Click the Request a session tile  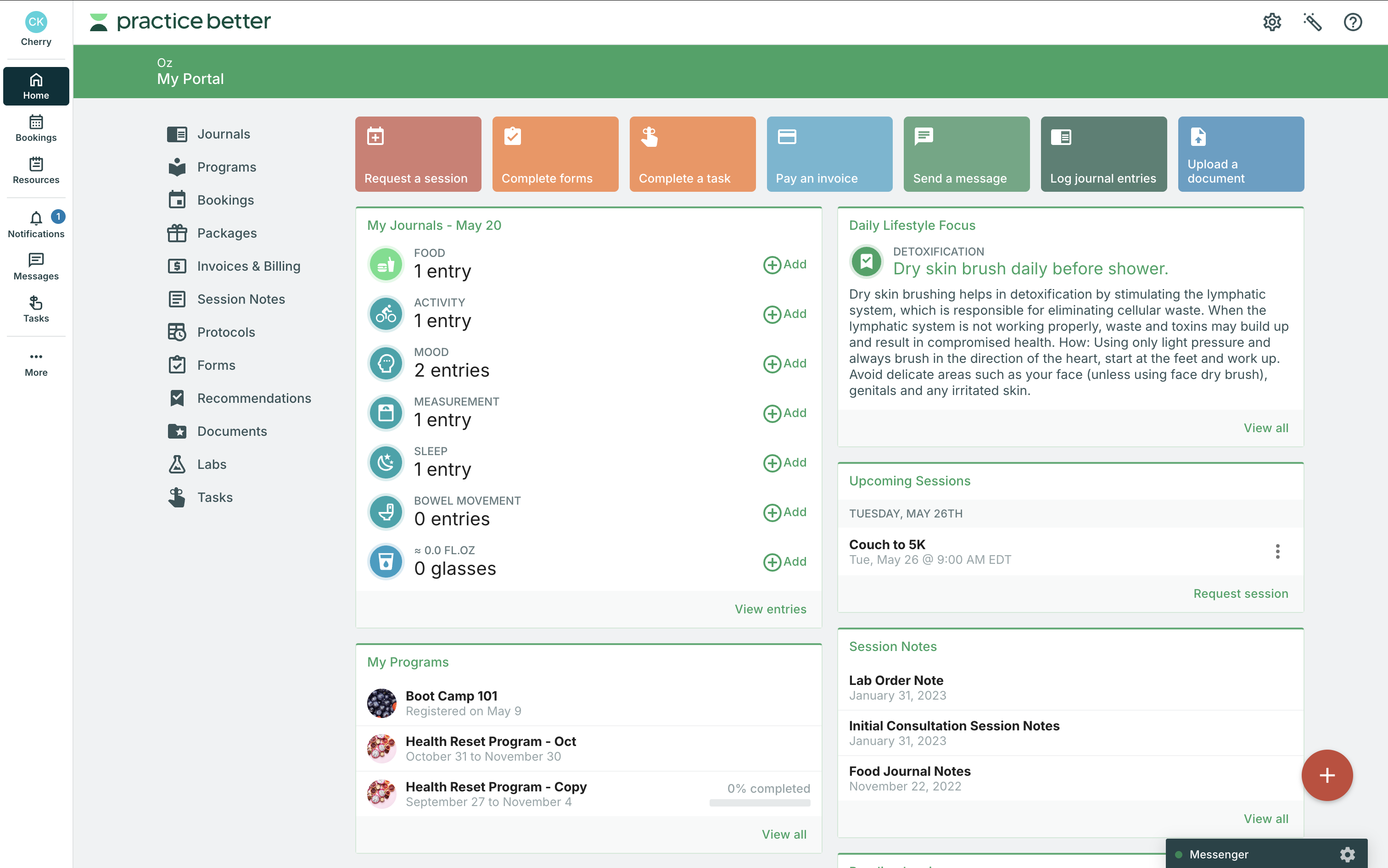(418, 154)
